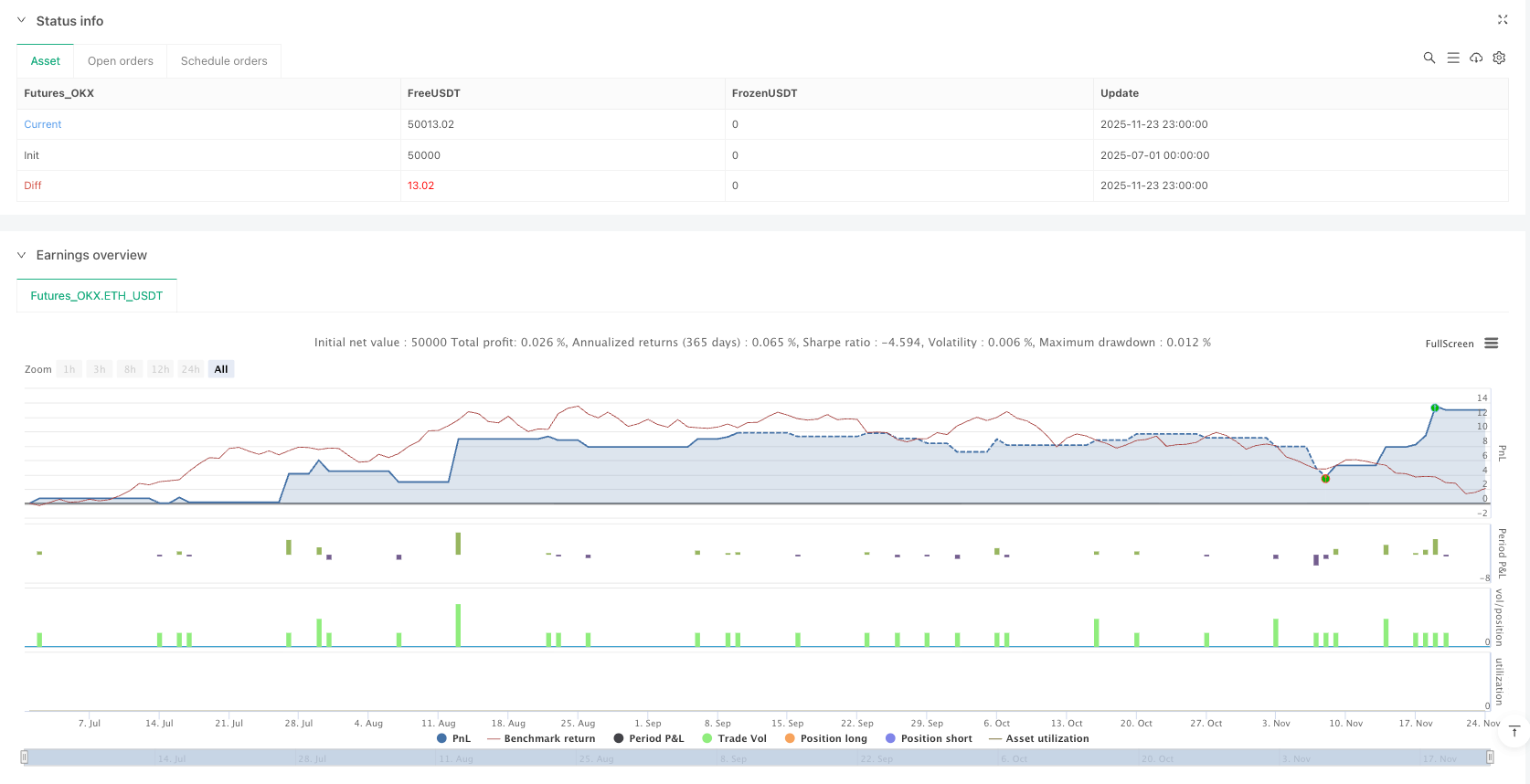Viewport: 1530px width, 784px height.
Task: Collapse the Earnings overview section
Action: pos(21,255)
